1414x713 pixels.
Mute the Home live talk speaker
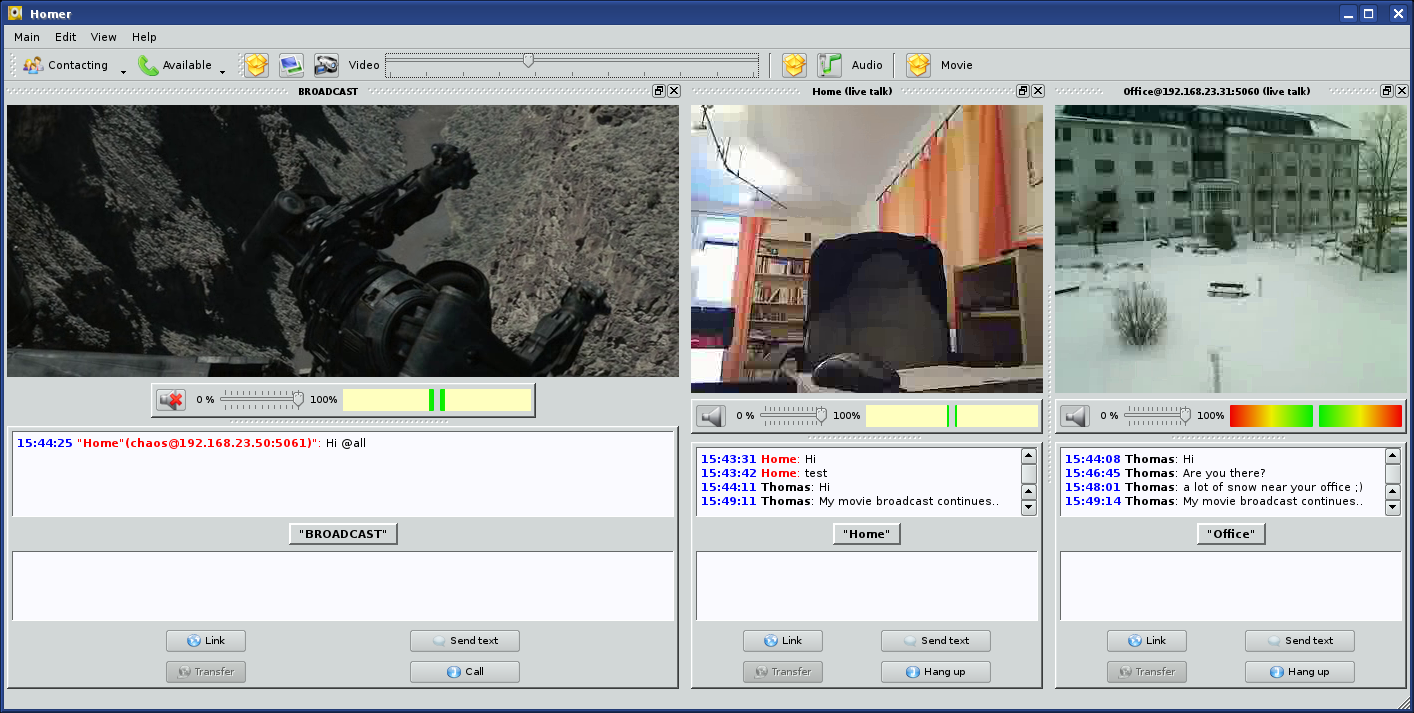click(711, 416)
